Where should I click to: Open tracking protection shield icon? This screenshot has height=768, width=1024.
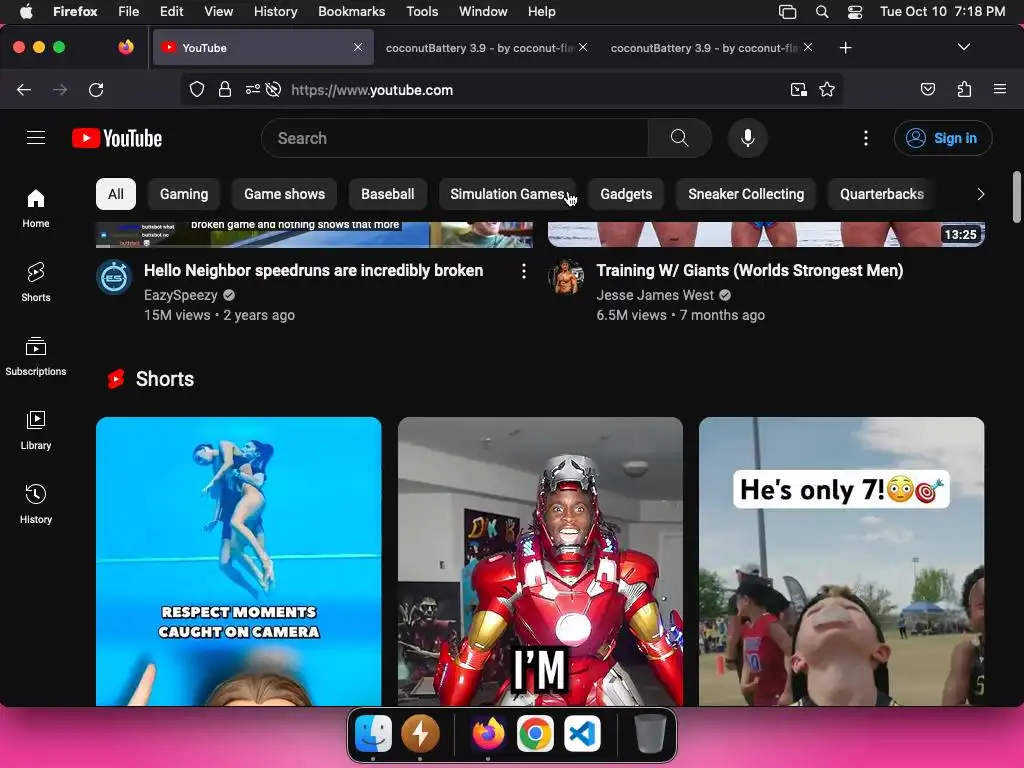pos(197,89)
